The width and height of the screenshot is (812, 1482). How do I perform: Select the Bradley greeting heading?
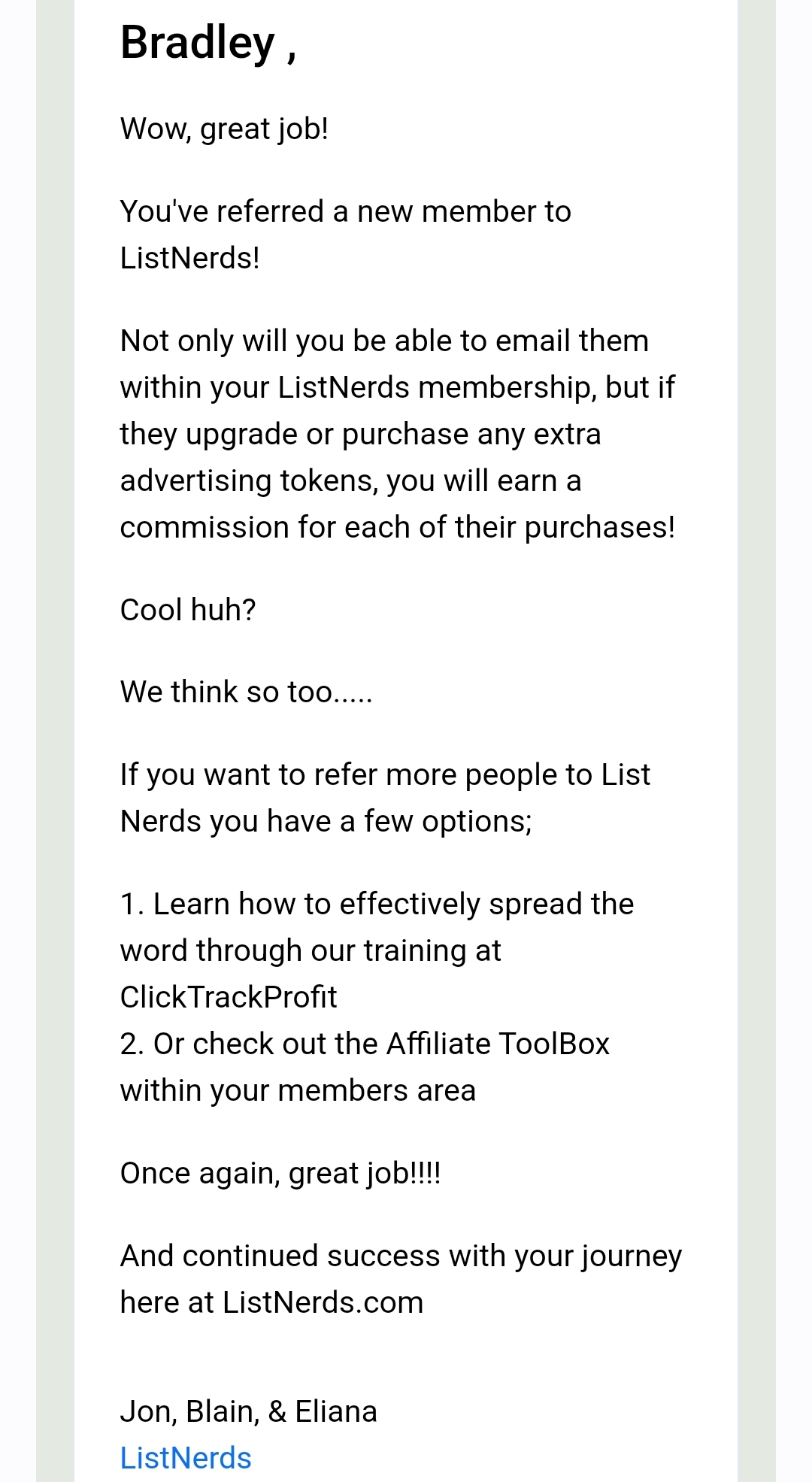click(x=208, y=43)
